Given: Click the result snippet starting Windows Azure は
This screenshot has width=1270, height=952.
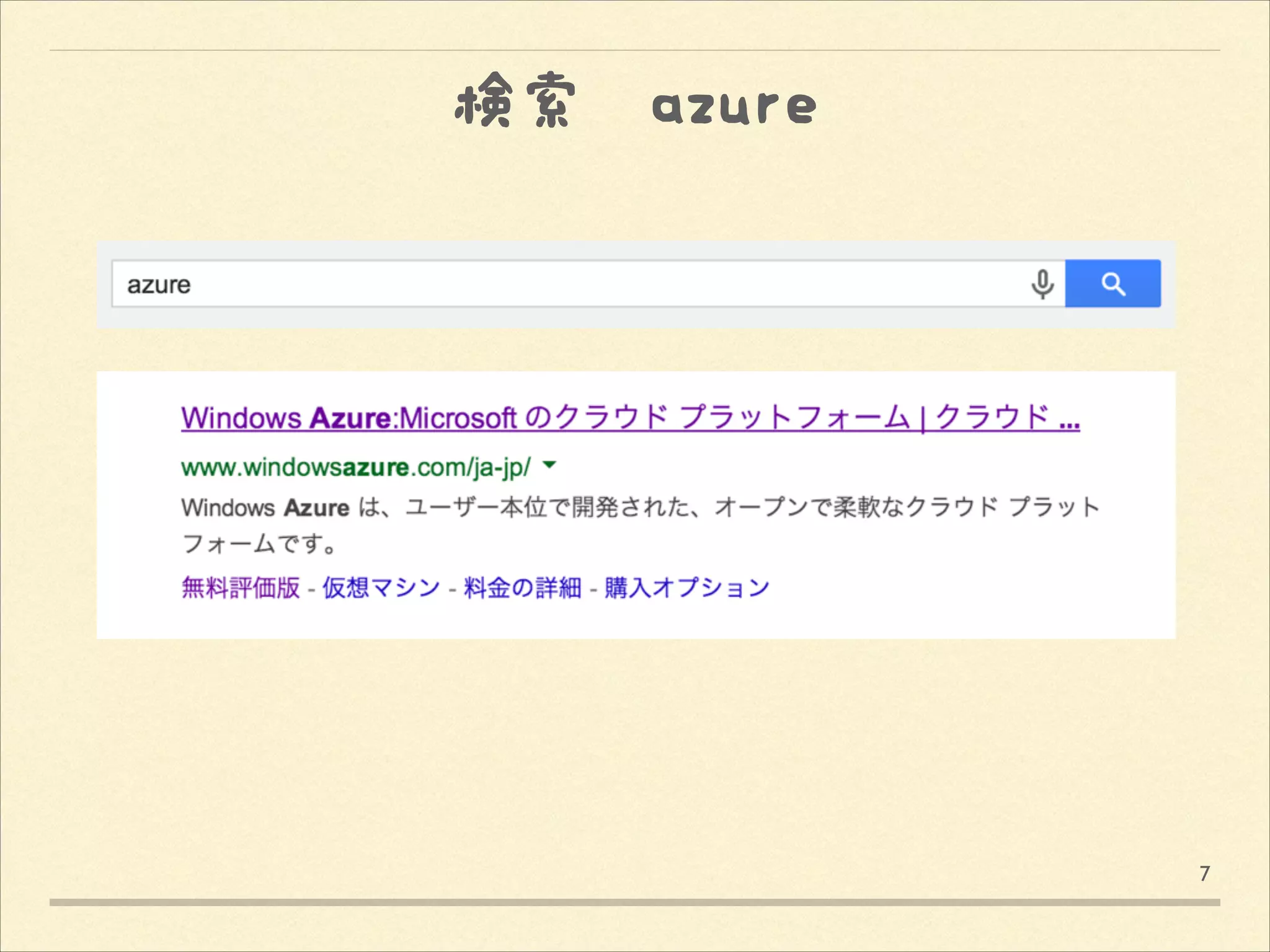Looking at the screenshot, I should point(641,525).
